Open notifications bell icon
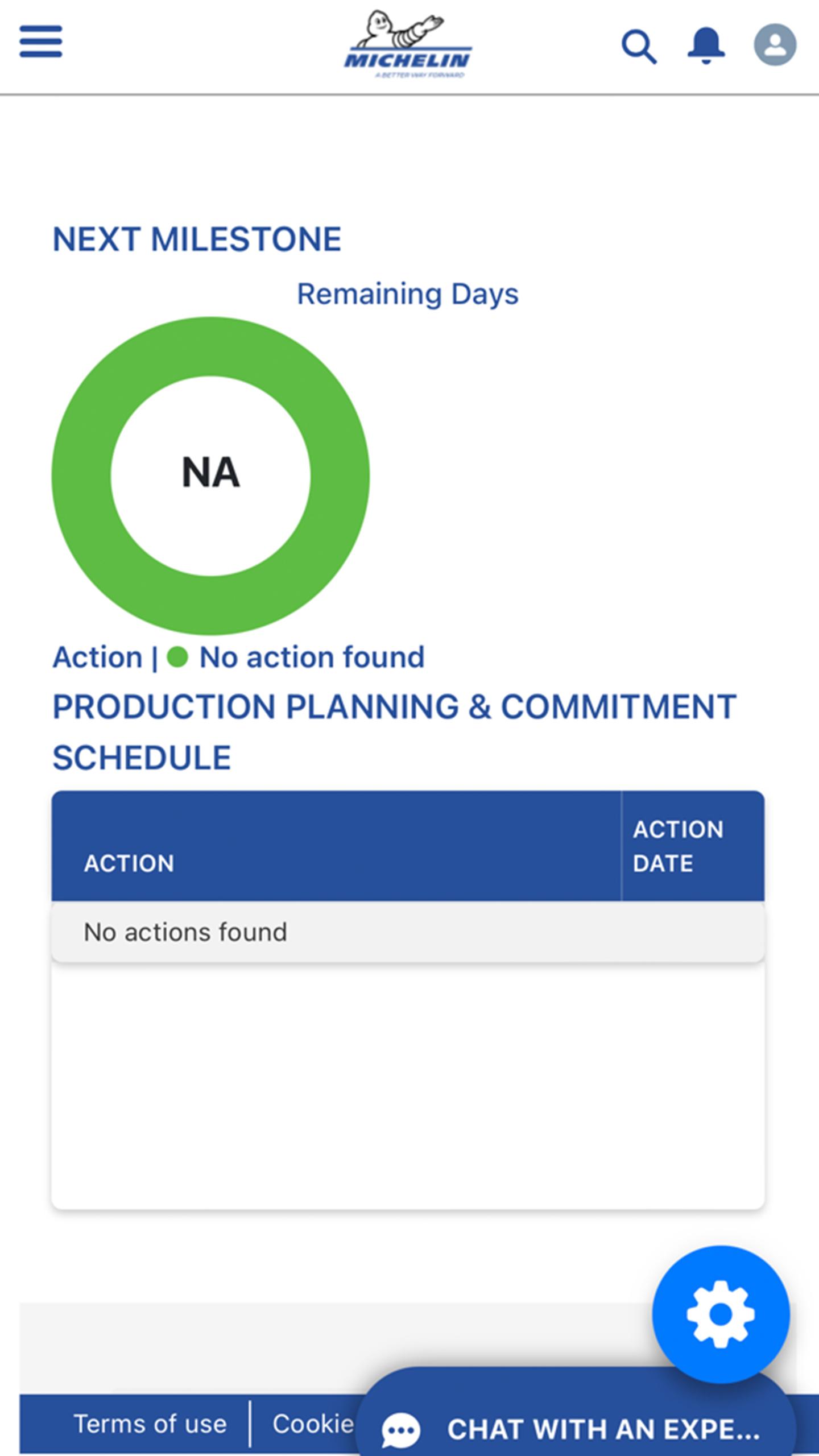 pos(706,45)
